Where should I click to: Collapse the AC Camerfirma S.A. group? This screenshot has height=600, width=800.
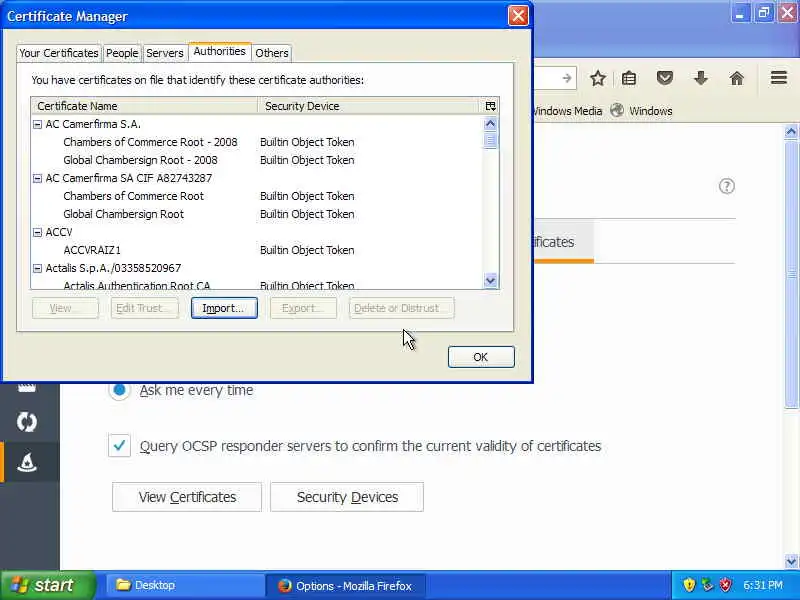(x=37, y=124)
